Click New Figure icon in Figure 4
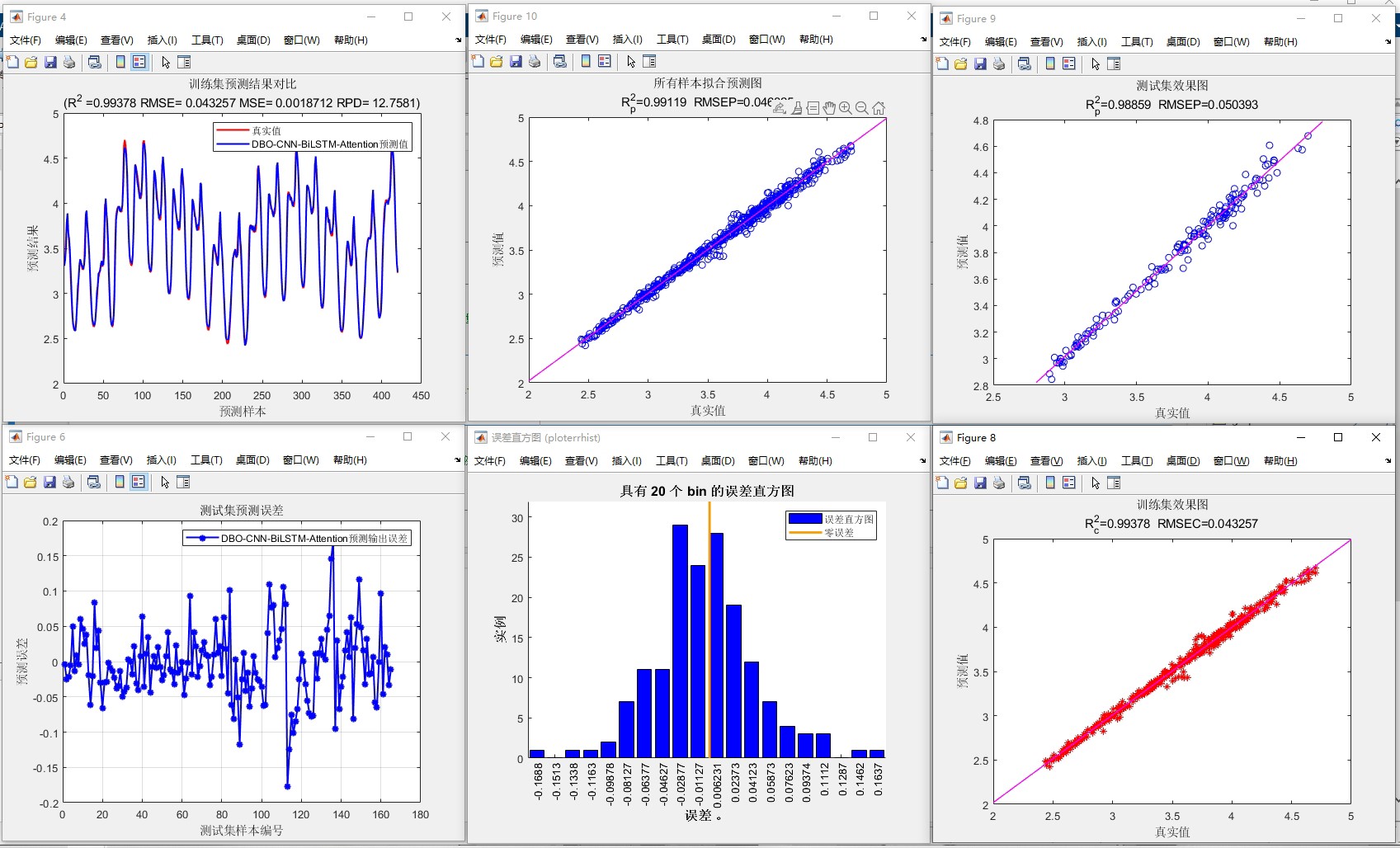The image size is (1400, 848). (x=12, y=62)
